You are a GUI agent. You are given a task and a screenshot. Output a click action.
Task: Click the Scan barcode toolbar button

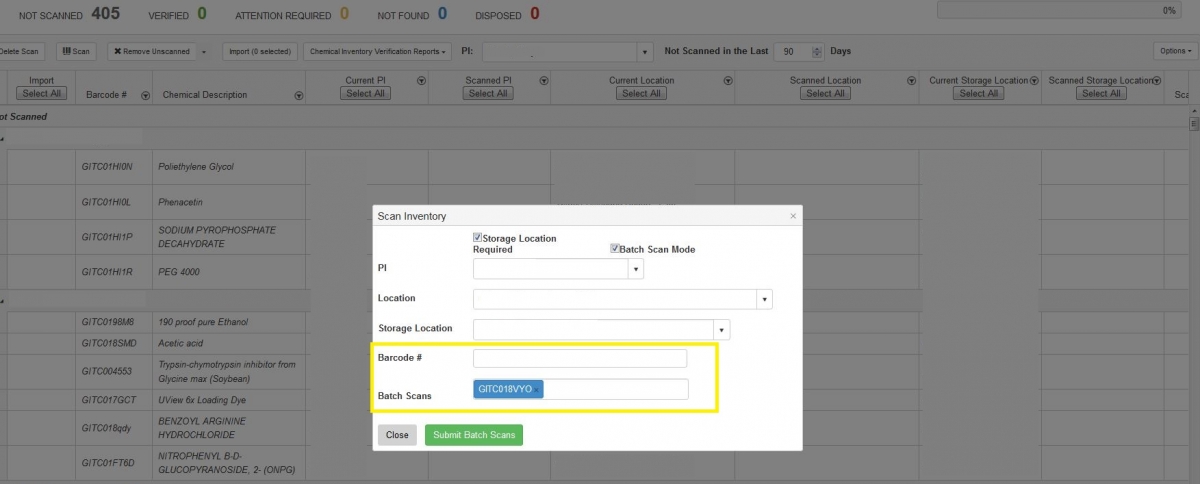(x=76, y=51)
